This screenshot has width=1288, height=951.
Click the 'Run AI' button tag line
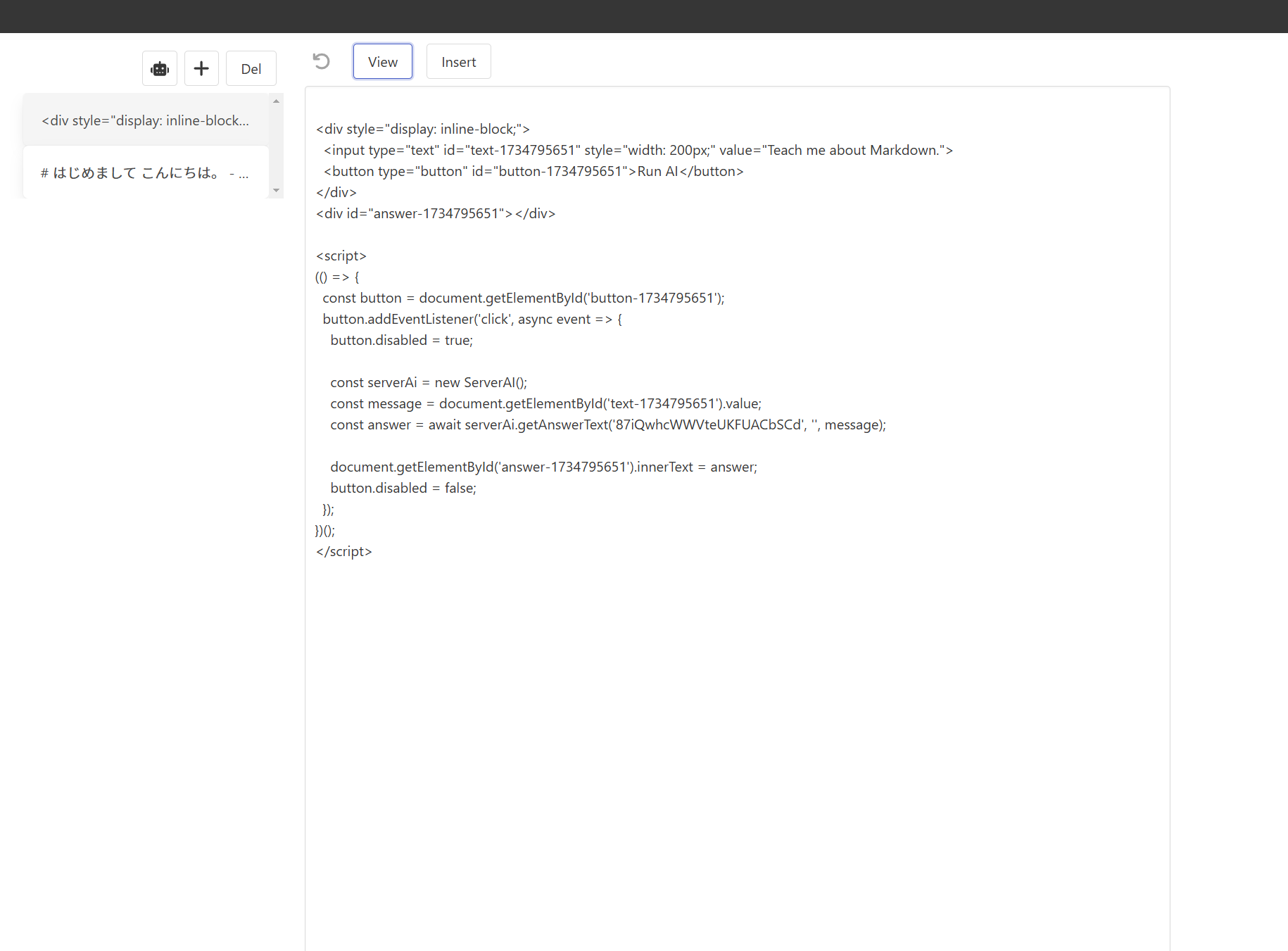coord(533,171)
